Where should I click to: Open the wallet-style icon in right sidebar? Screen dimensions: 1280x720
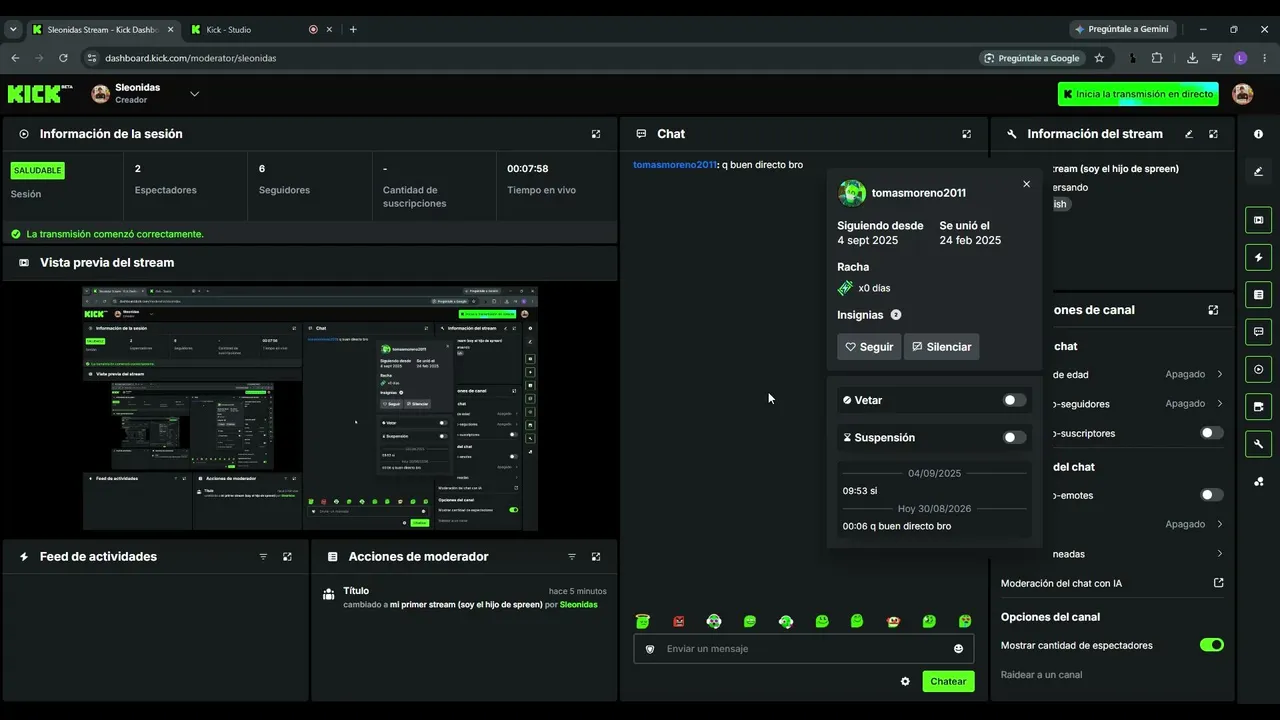coord(1259,407)
